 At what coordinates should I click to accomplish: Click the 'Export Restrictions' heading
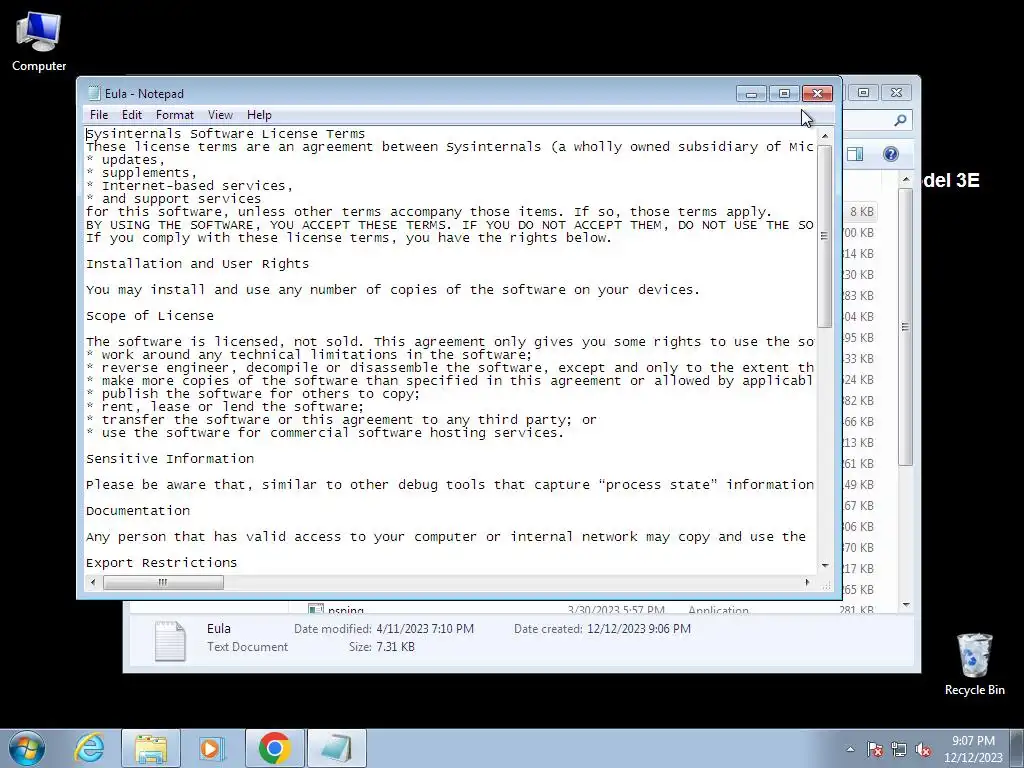click(161, 563)
